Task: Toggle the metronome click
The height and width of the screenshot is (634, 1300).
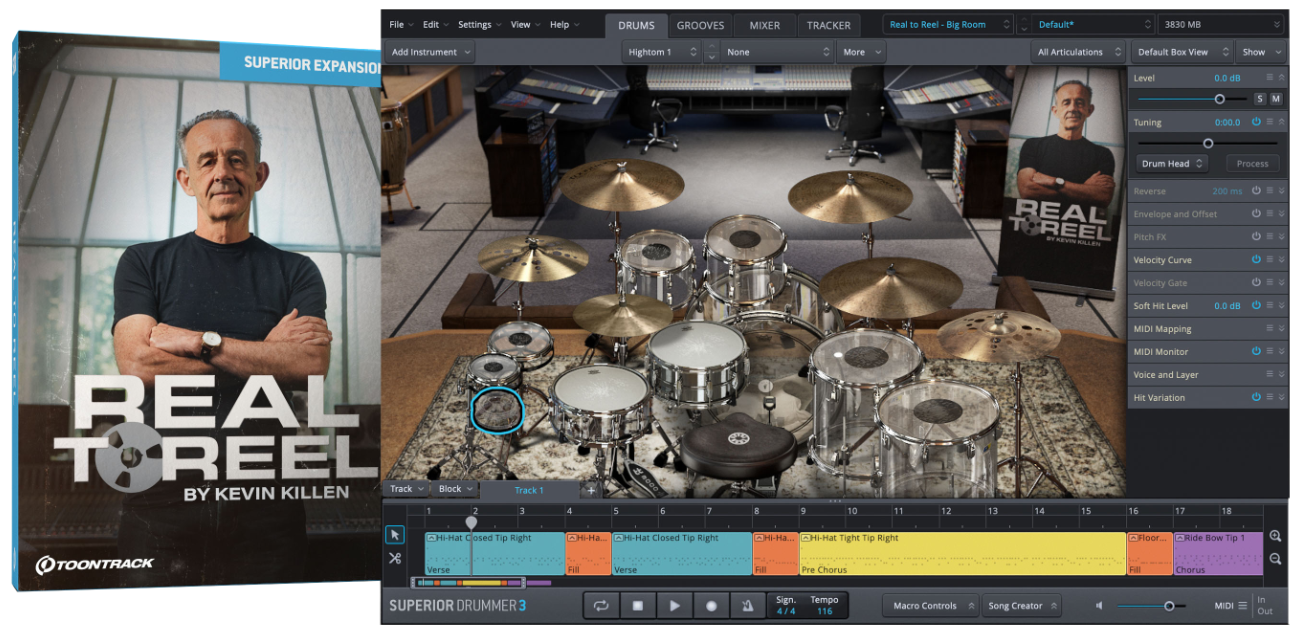Action: (748, 606)
